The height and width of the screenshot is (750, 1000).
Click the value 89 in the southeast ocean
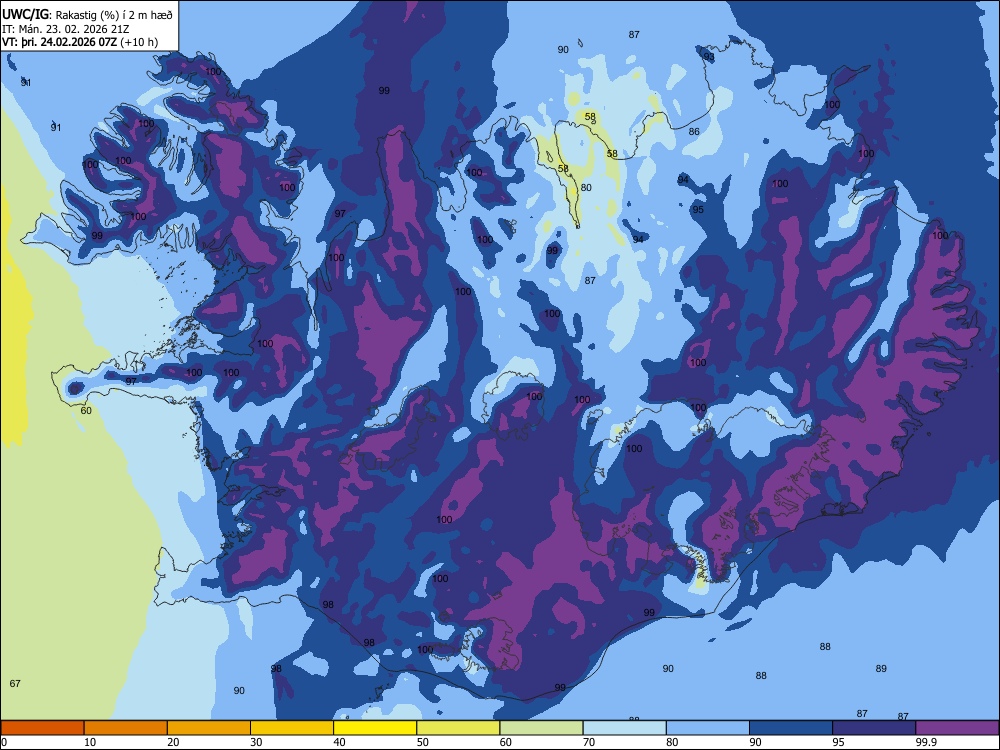point(881,669)
